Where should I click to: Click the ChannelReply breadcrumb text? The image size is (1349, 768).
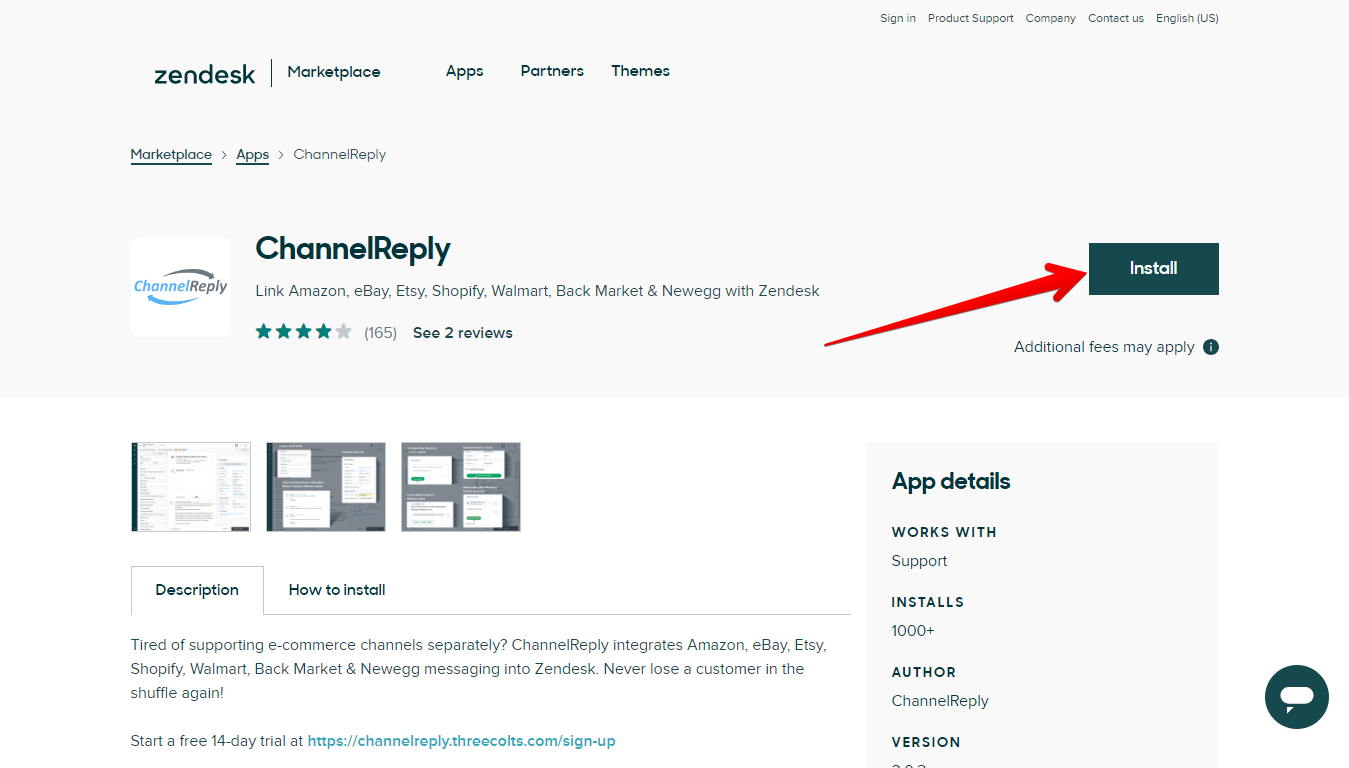(339, 155)
